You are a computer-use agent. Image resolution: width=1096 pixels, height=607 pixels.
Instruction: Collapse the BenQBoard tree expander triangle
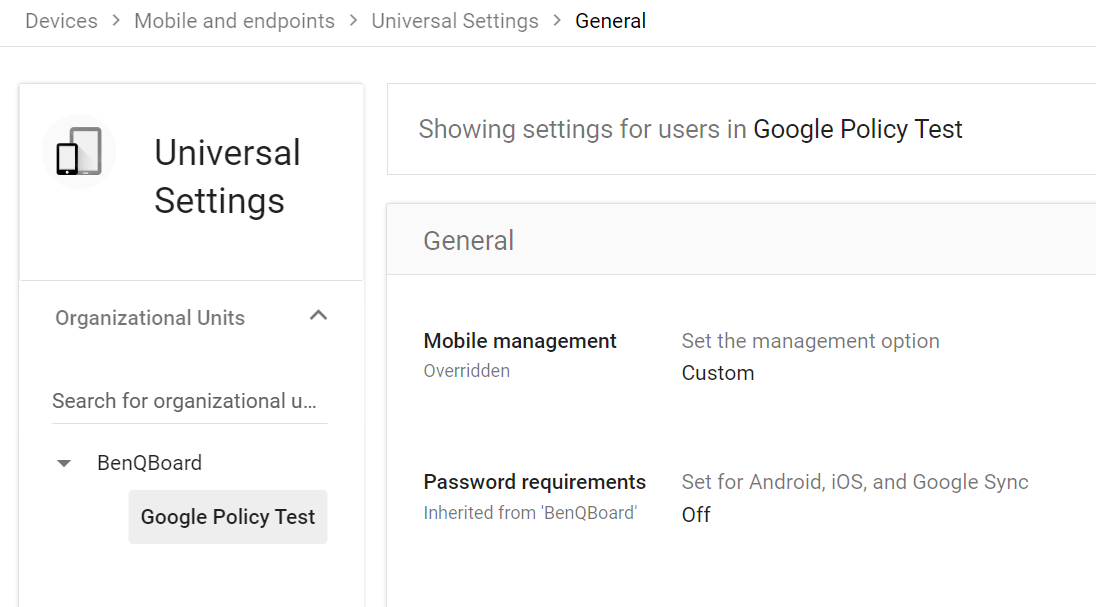click(64, 463)
